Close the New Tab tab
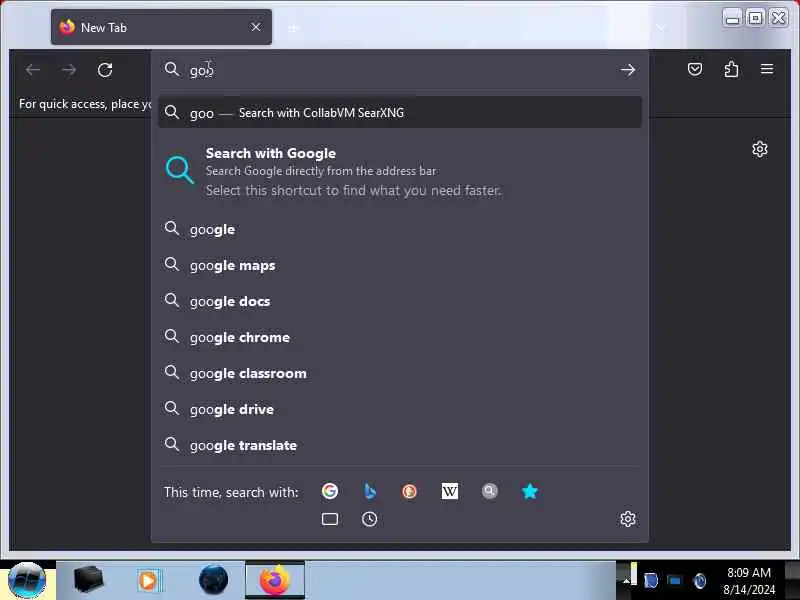 [x=256, y=27]
